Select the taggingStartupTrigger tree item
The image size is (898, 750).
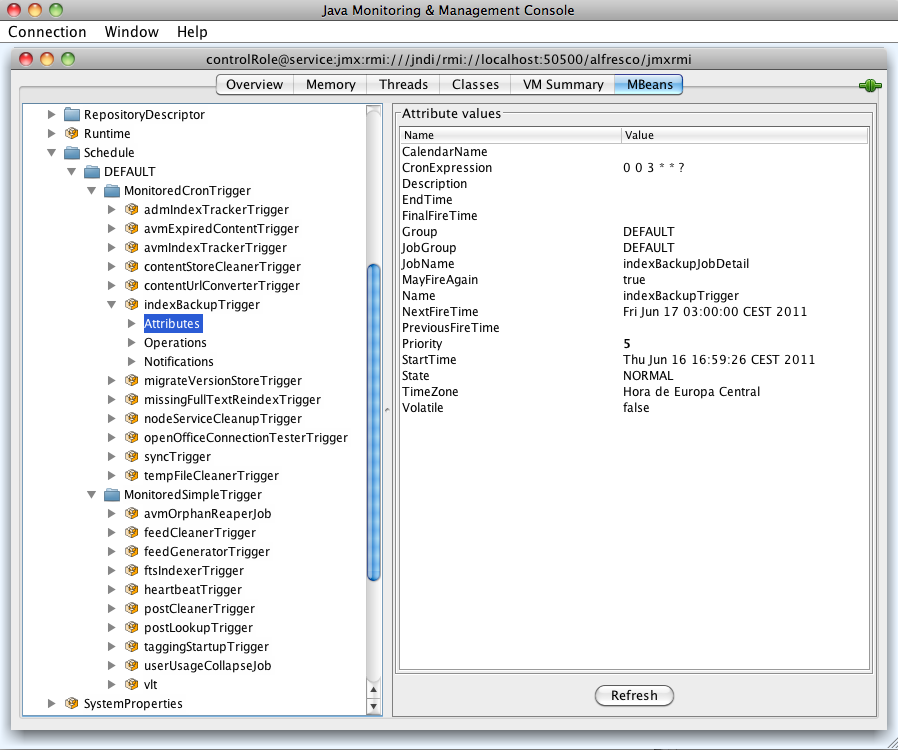[206, 646]
